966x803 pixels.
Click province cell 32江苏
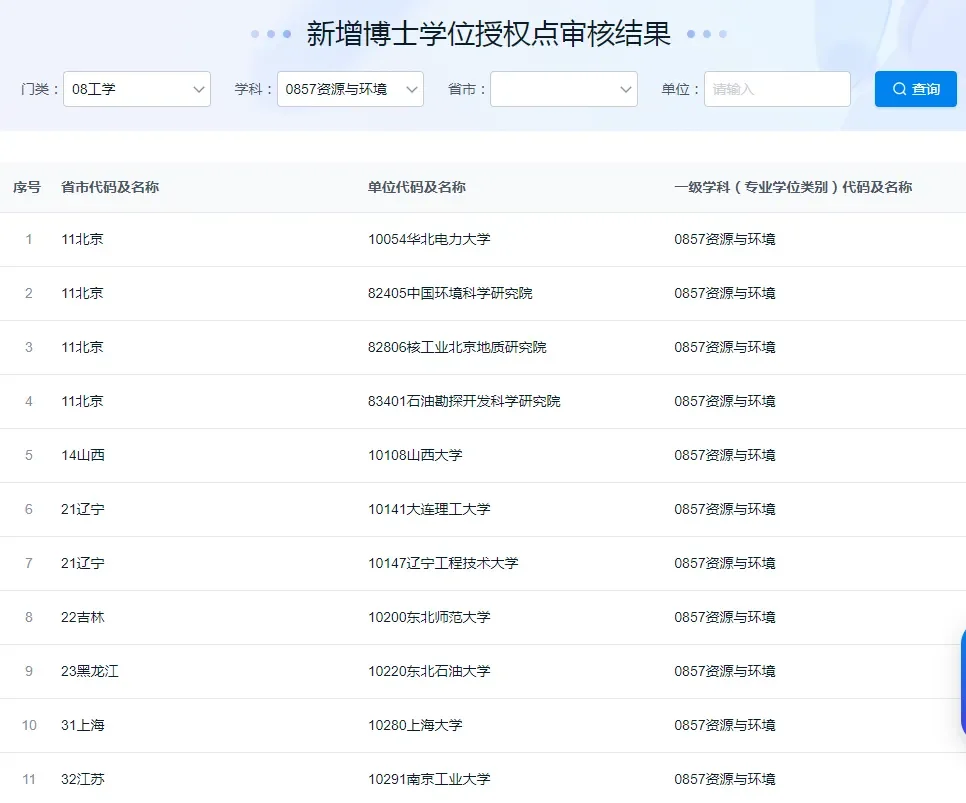pyautogui.click(x=83, y=779)
